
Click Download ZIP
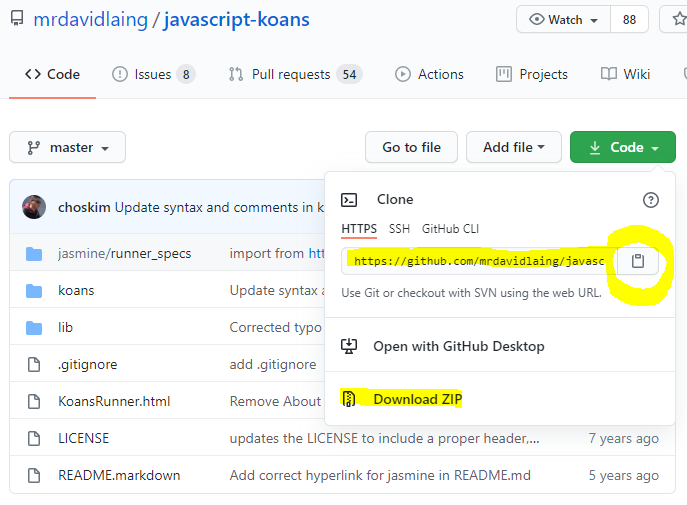417,399
